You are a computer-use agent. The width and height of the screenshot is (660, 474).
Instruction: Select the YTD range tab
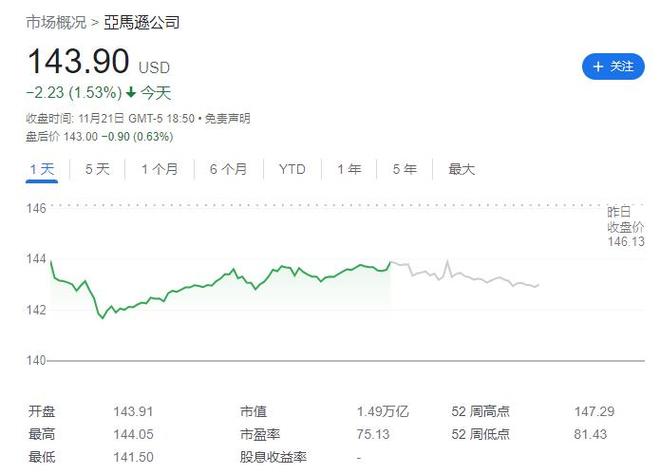click(292, 169)
